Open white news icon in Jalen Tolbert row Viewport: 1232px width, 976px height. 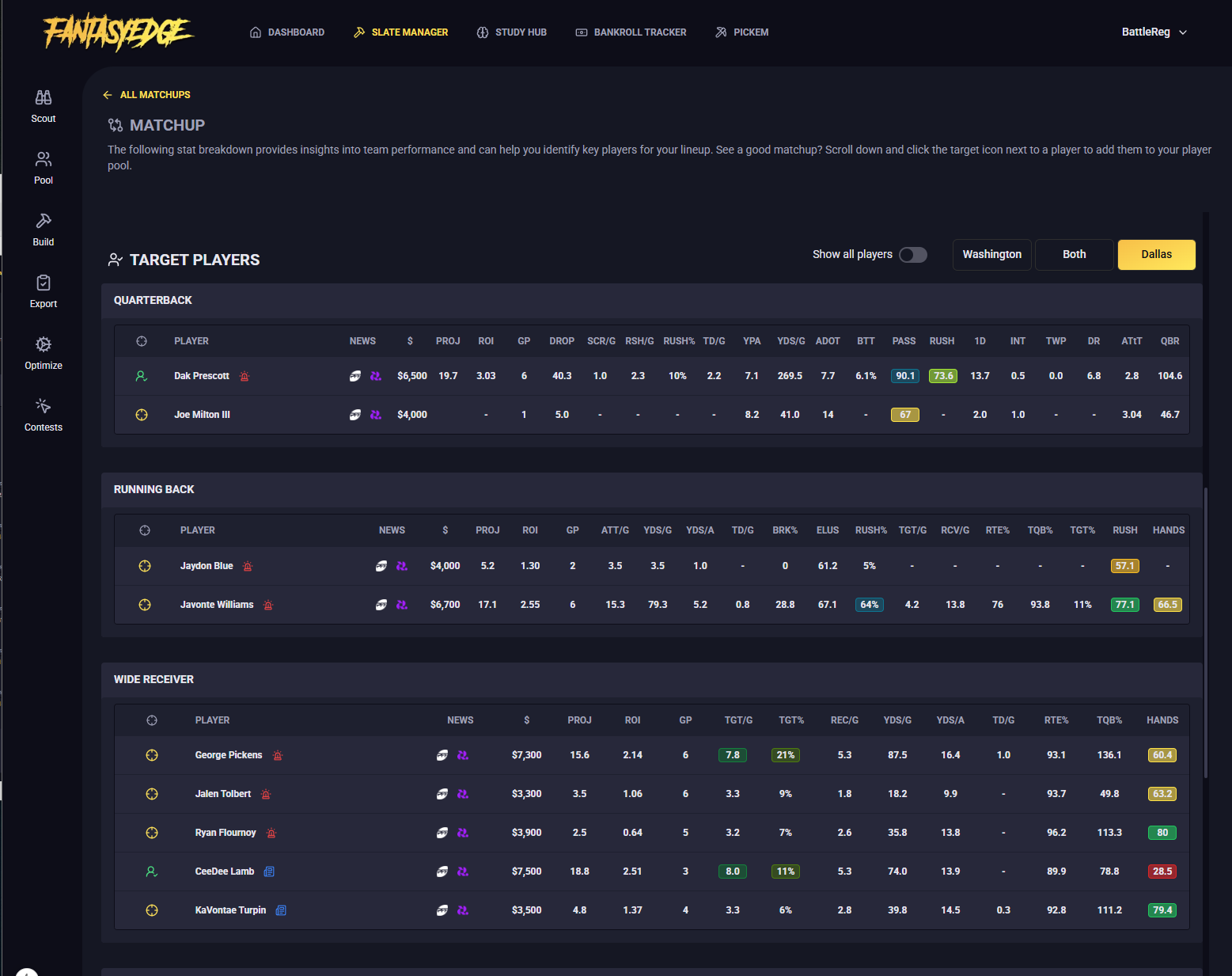click(x=442, y=794)
